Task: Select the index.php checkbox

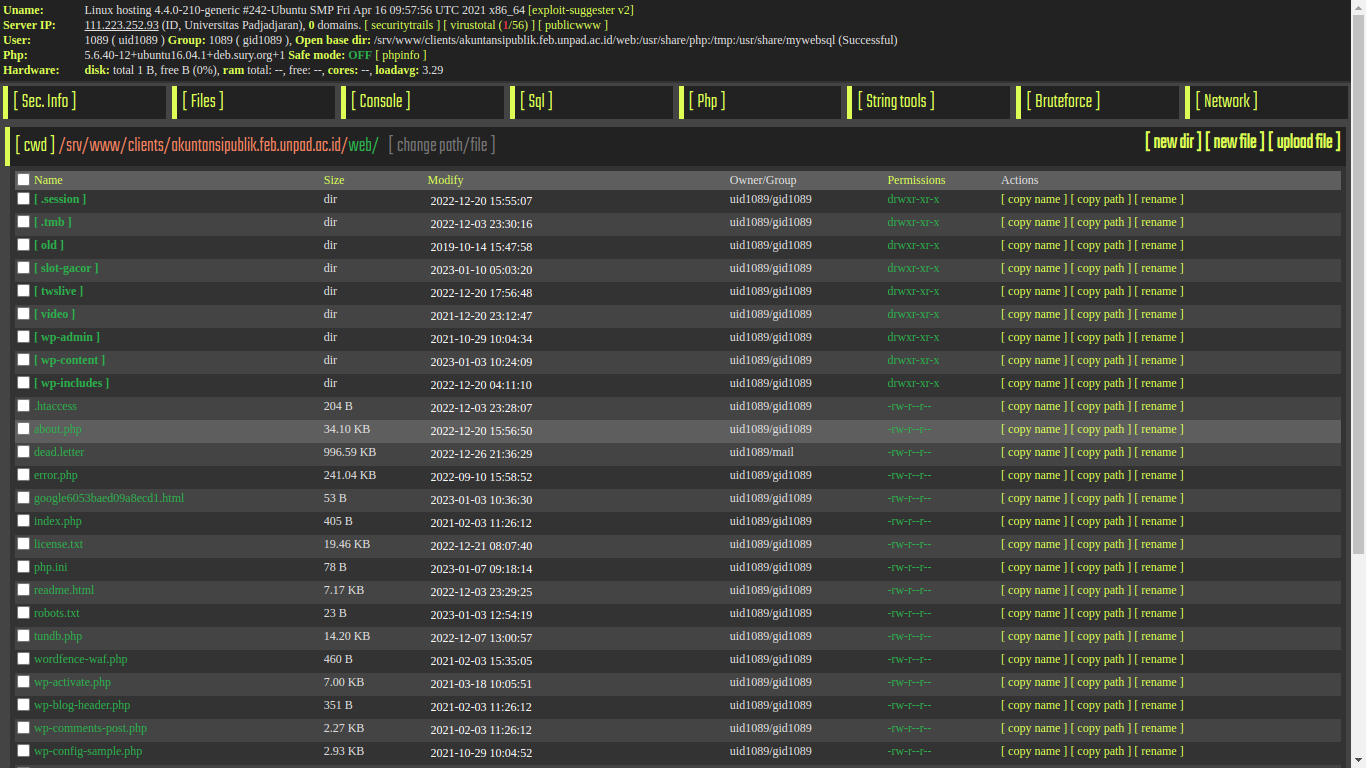Action: click(x=23, y=521)
